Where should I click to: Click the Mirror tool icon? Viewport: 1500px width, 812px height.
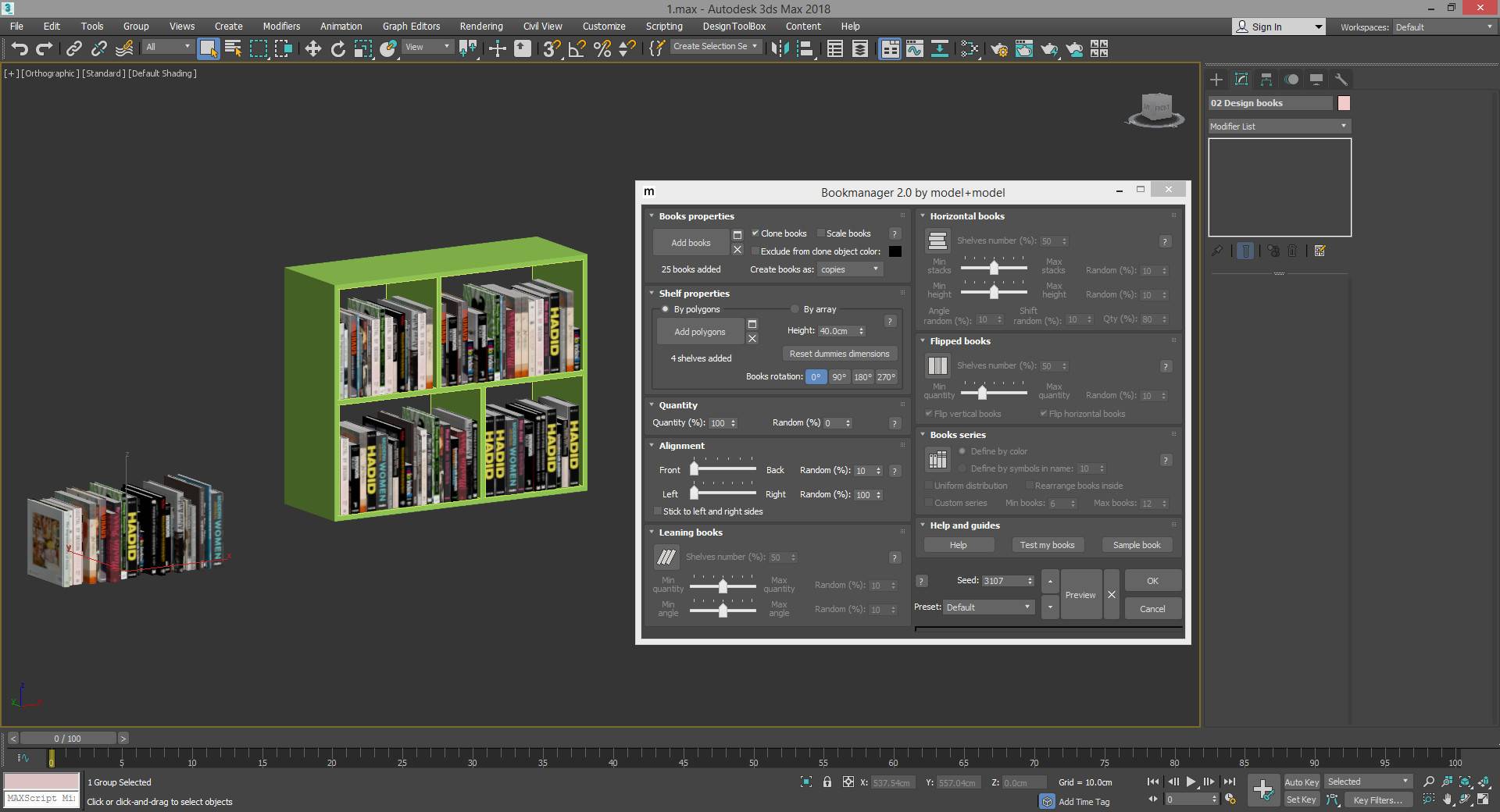[x=780, y=49]
